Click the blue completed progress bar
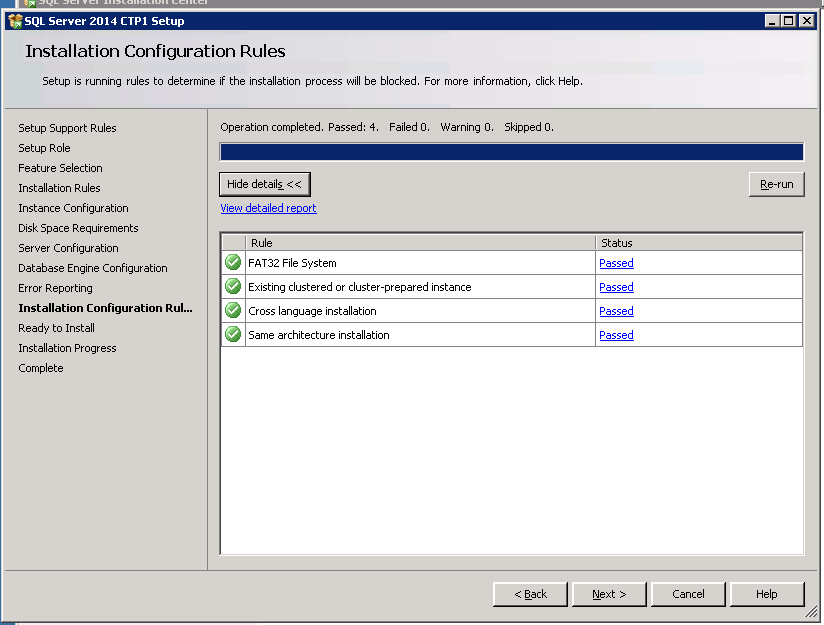 coord(511,152)
